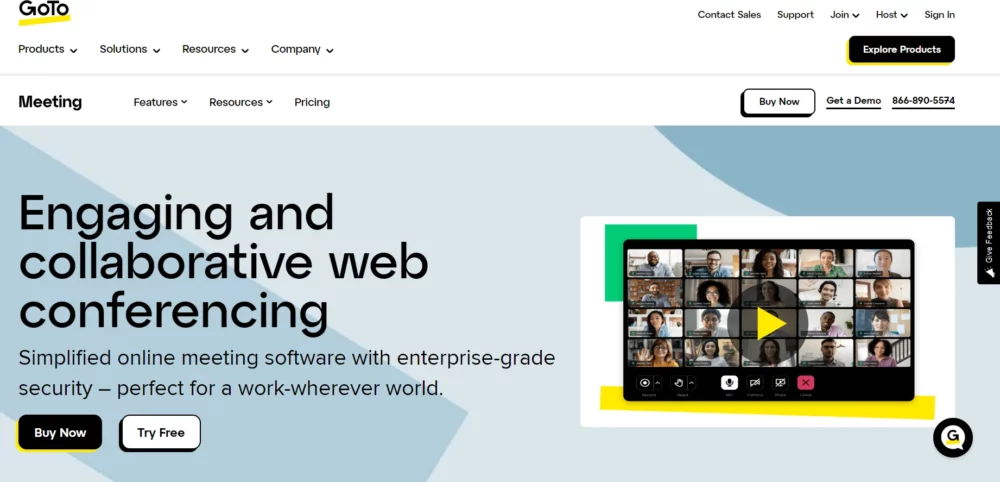
Task: Open the Contact Sales link
Action: pyautogui.click(x=729, y=15)
